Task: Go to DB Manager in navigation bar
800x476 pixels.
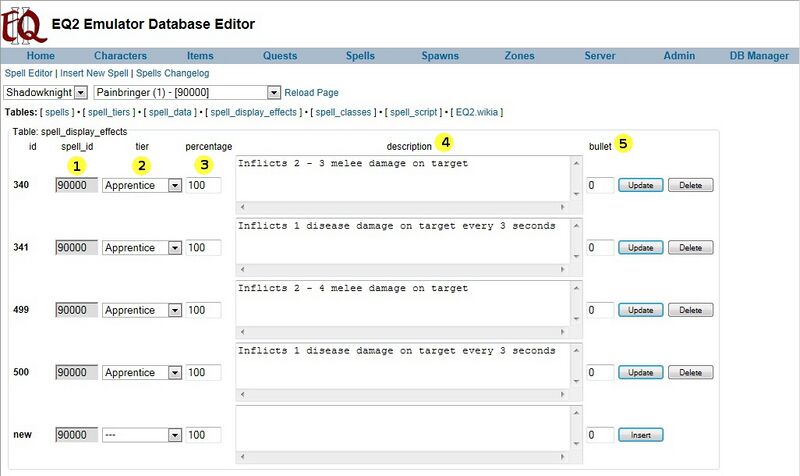Action: (759, 56)
